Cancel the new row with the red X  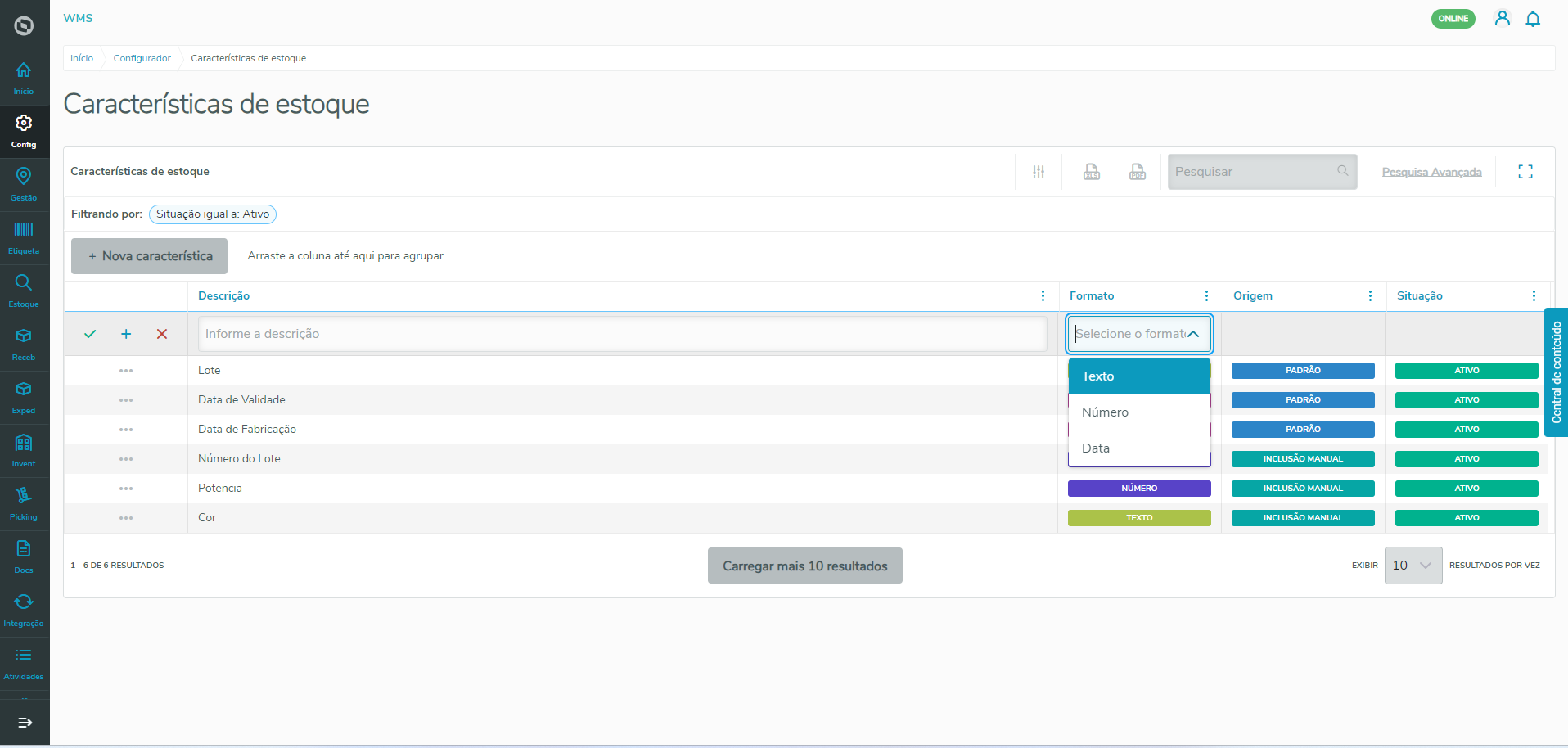(x=162, y=334)
